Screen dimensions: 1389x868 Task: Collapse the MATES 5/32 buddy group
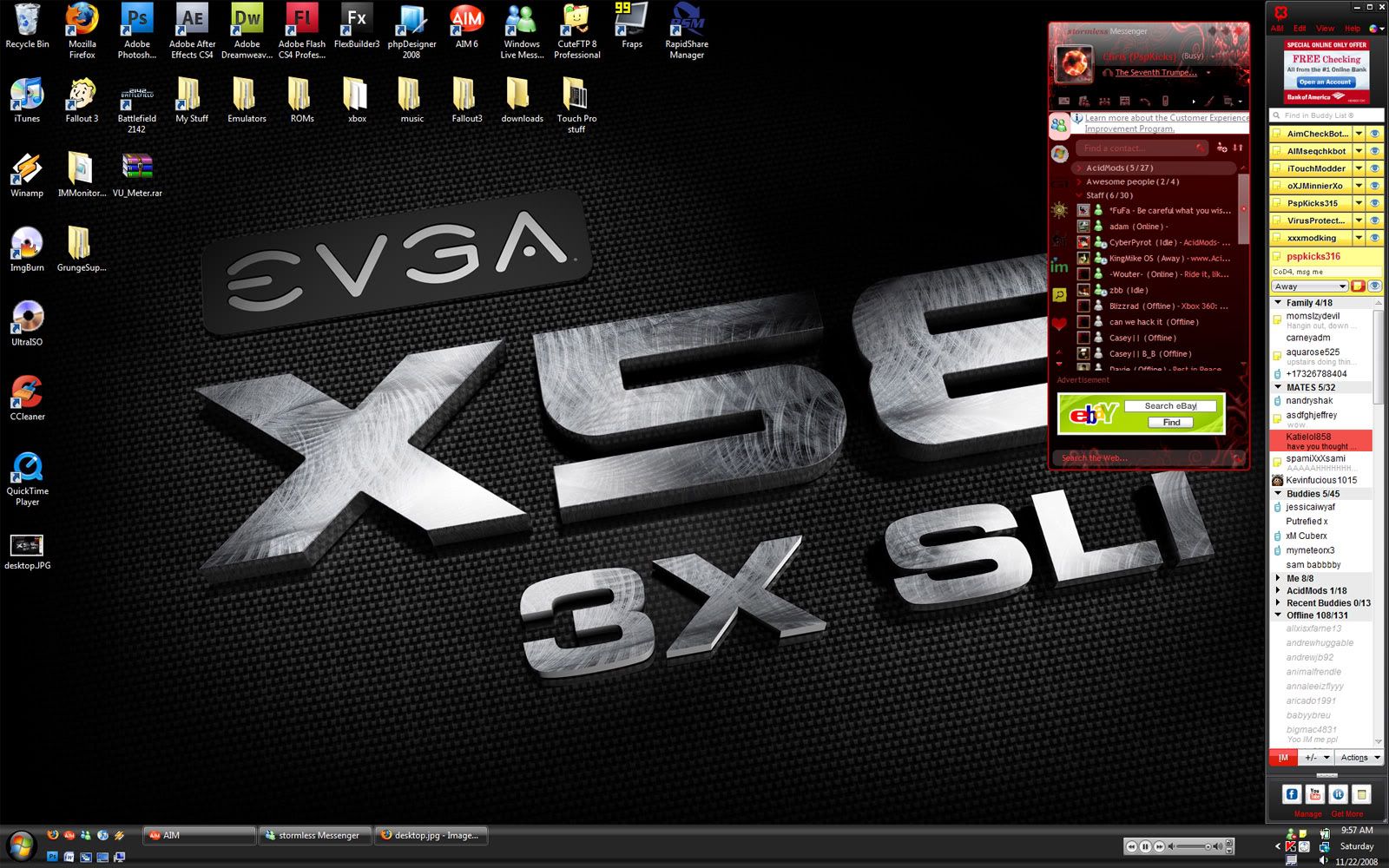click(x=1278, y=387)
